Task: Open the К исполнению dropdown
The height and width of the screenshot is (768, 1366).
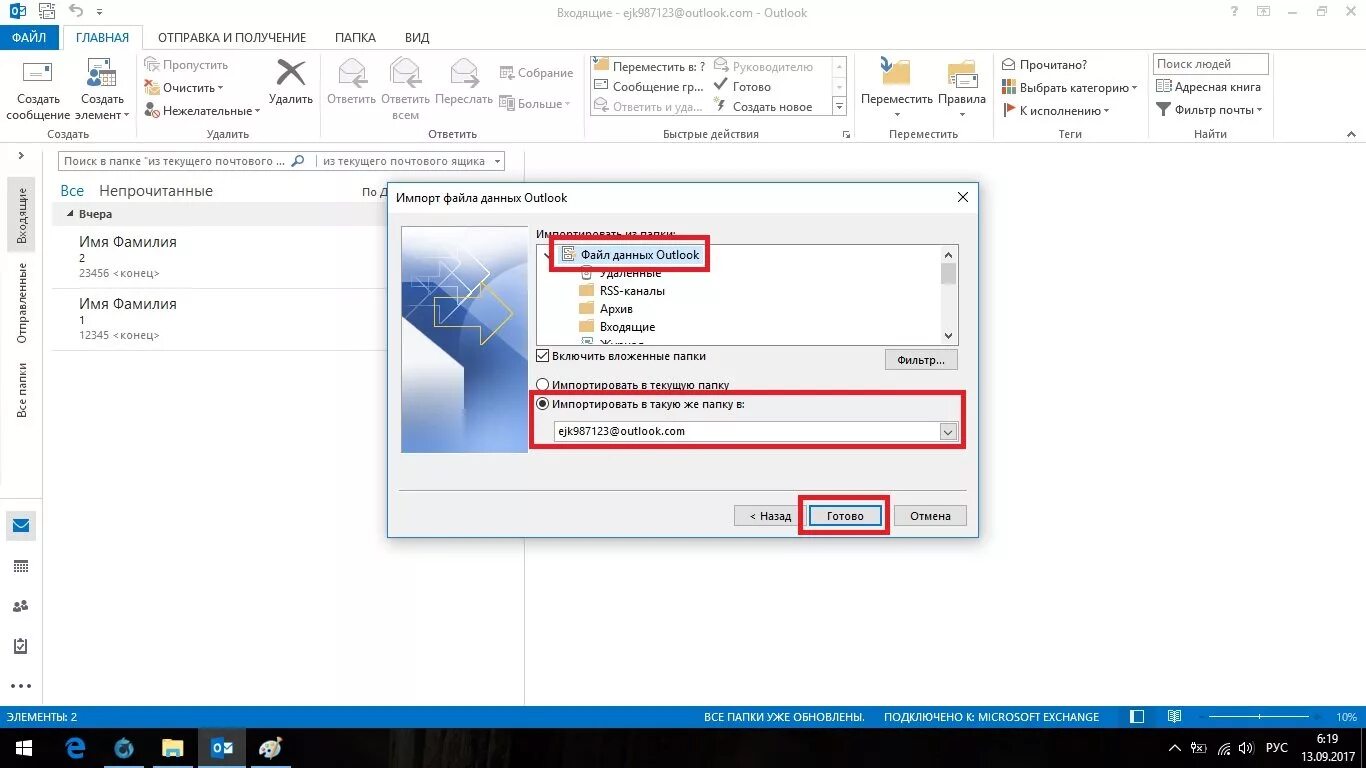Action: [1107, 111]
